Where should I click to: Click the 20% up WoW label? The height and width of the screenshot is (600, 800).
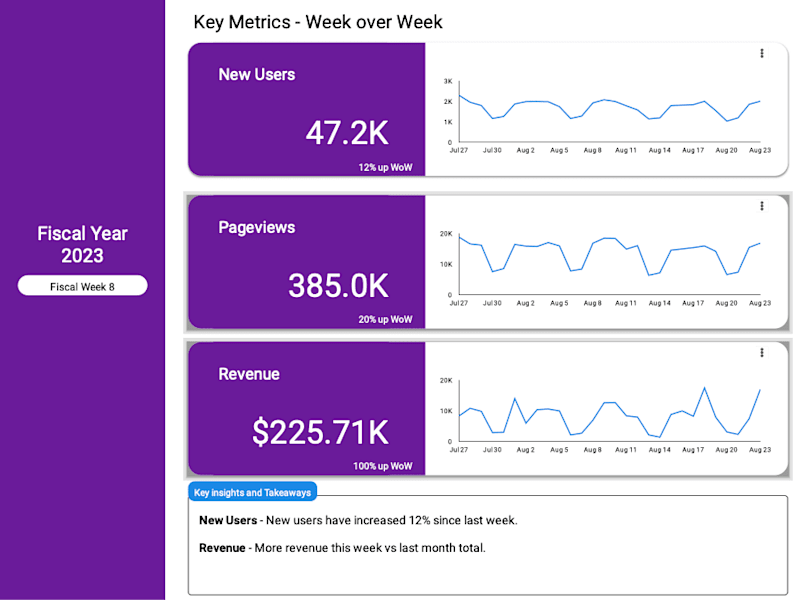tap(385, 319)
